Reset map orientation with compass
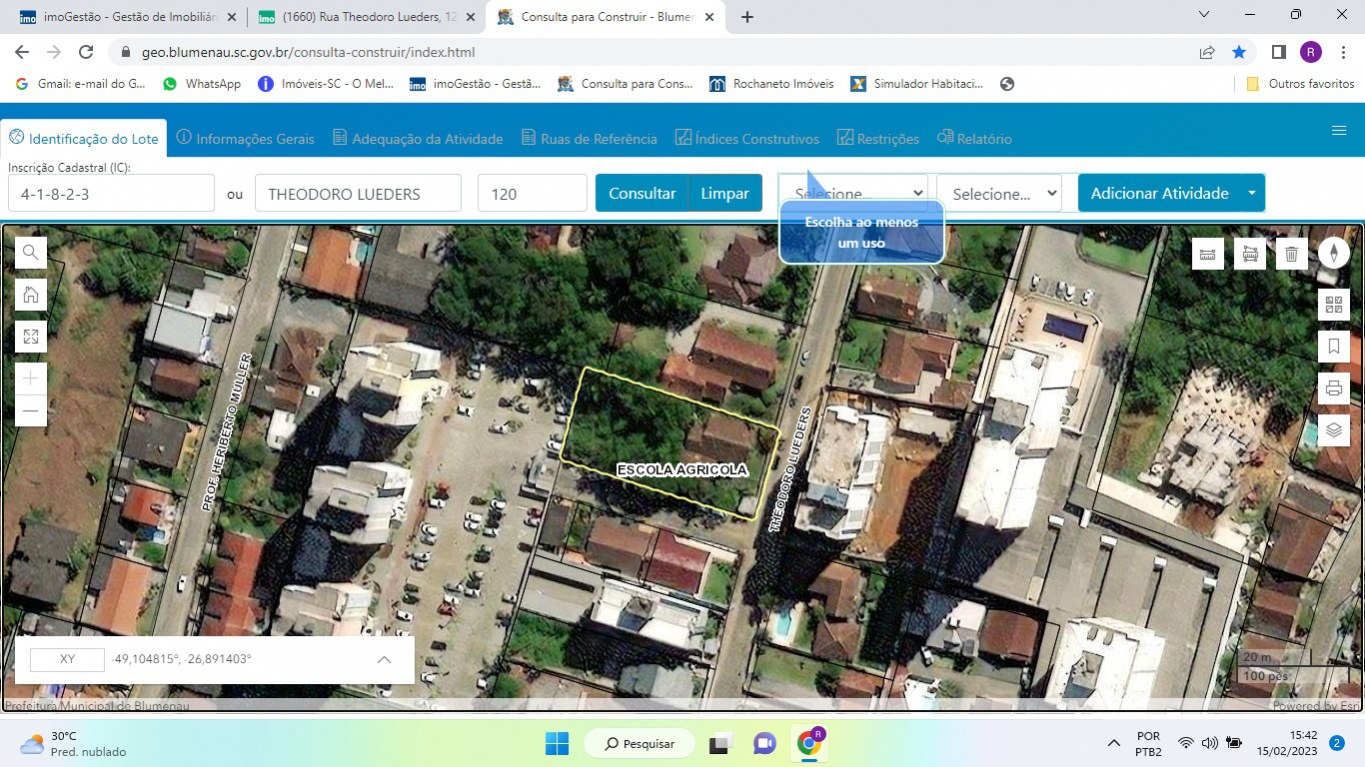 [x=1333, y=253]
